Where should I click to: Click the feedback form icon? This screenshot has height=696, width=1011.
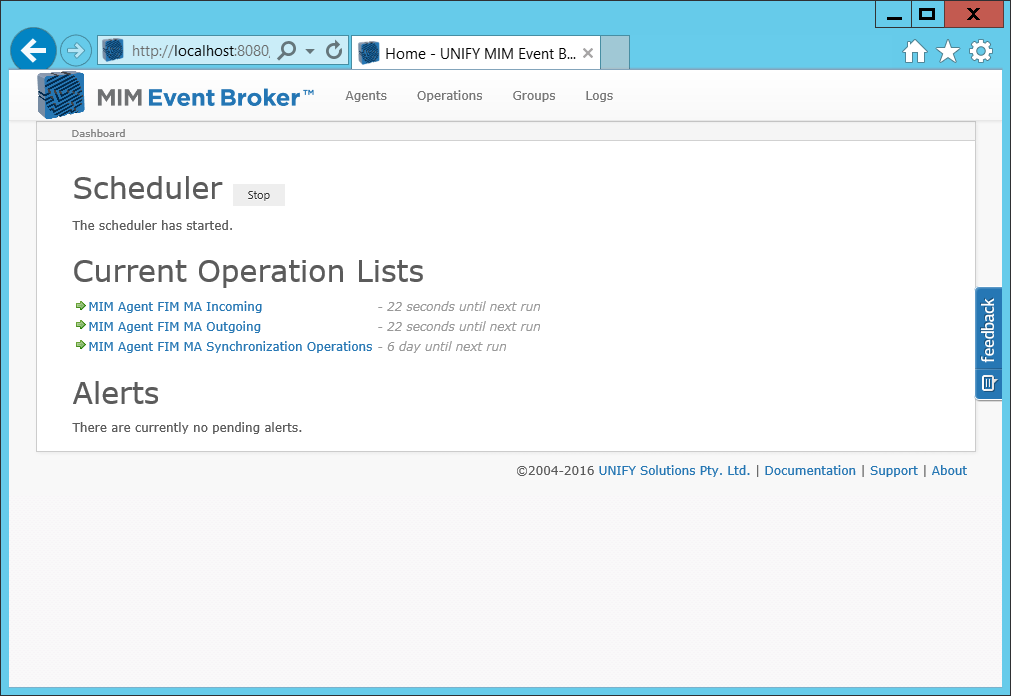click(x=988, y=383)
